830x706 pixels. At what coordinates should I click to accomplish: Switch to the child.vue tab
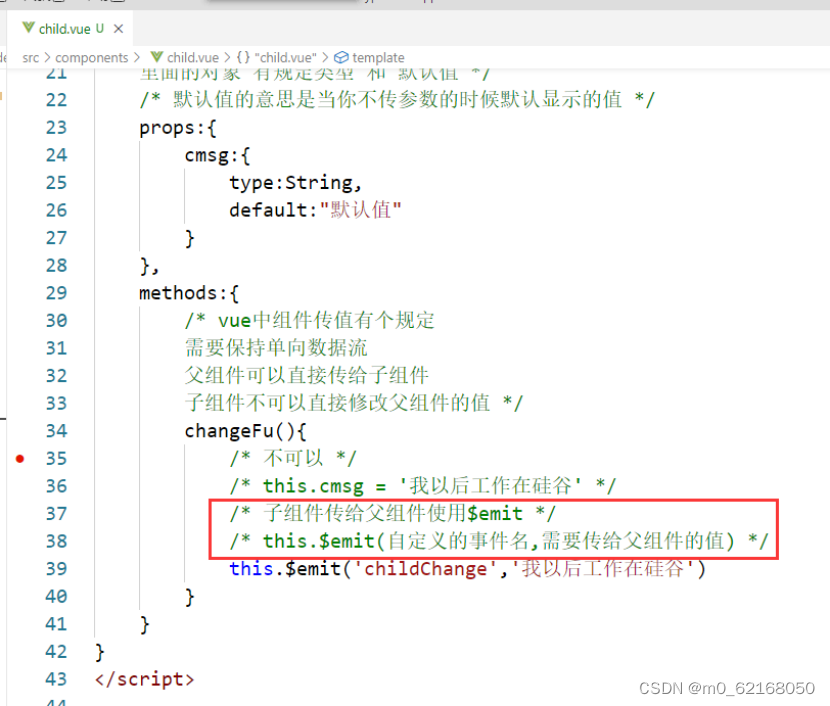point(70,29)
